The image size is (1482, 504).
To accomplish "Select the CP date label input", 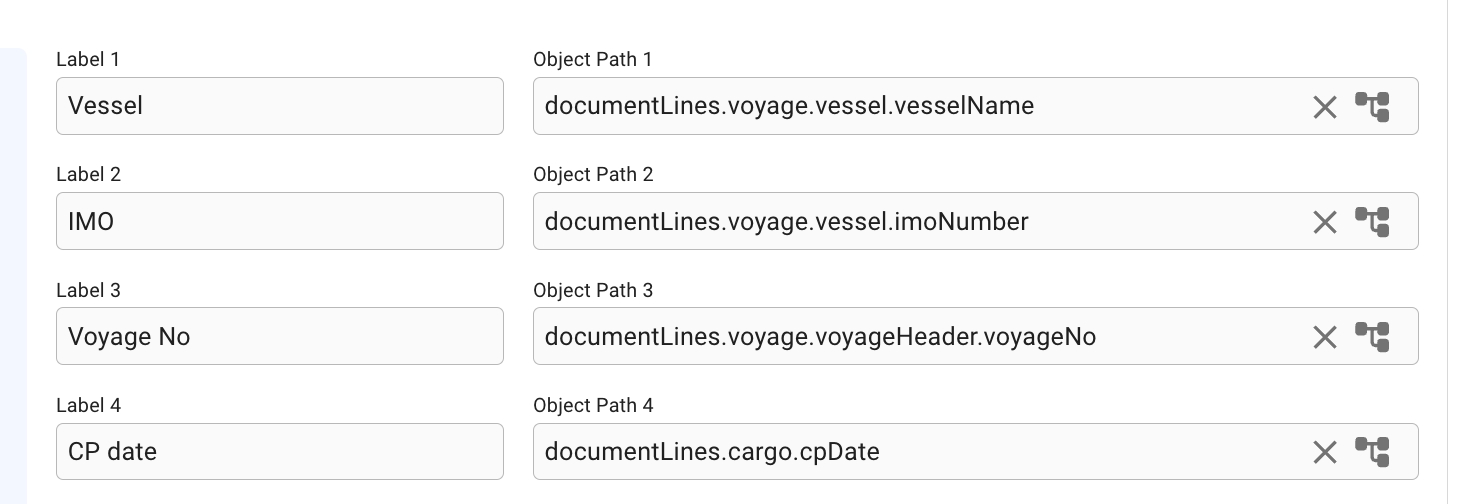I will tap(279, 452).
